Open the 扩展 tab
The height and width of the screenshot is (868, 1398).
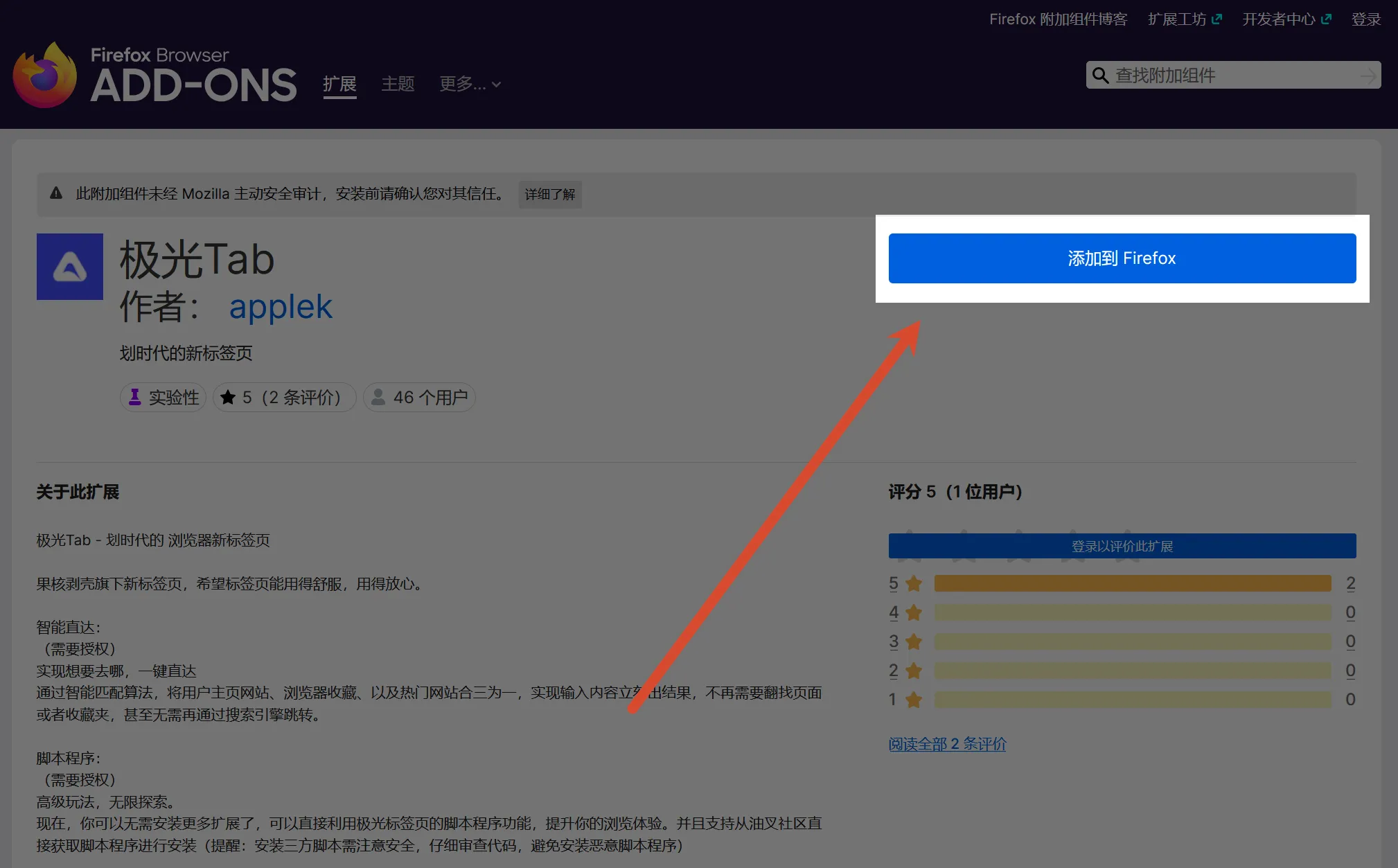point(339,84)
